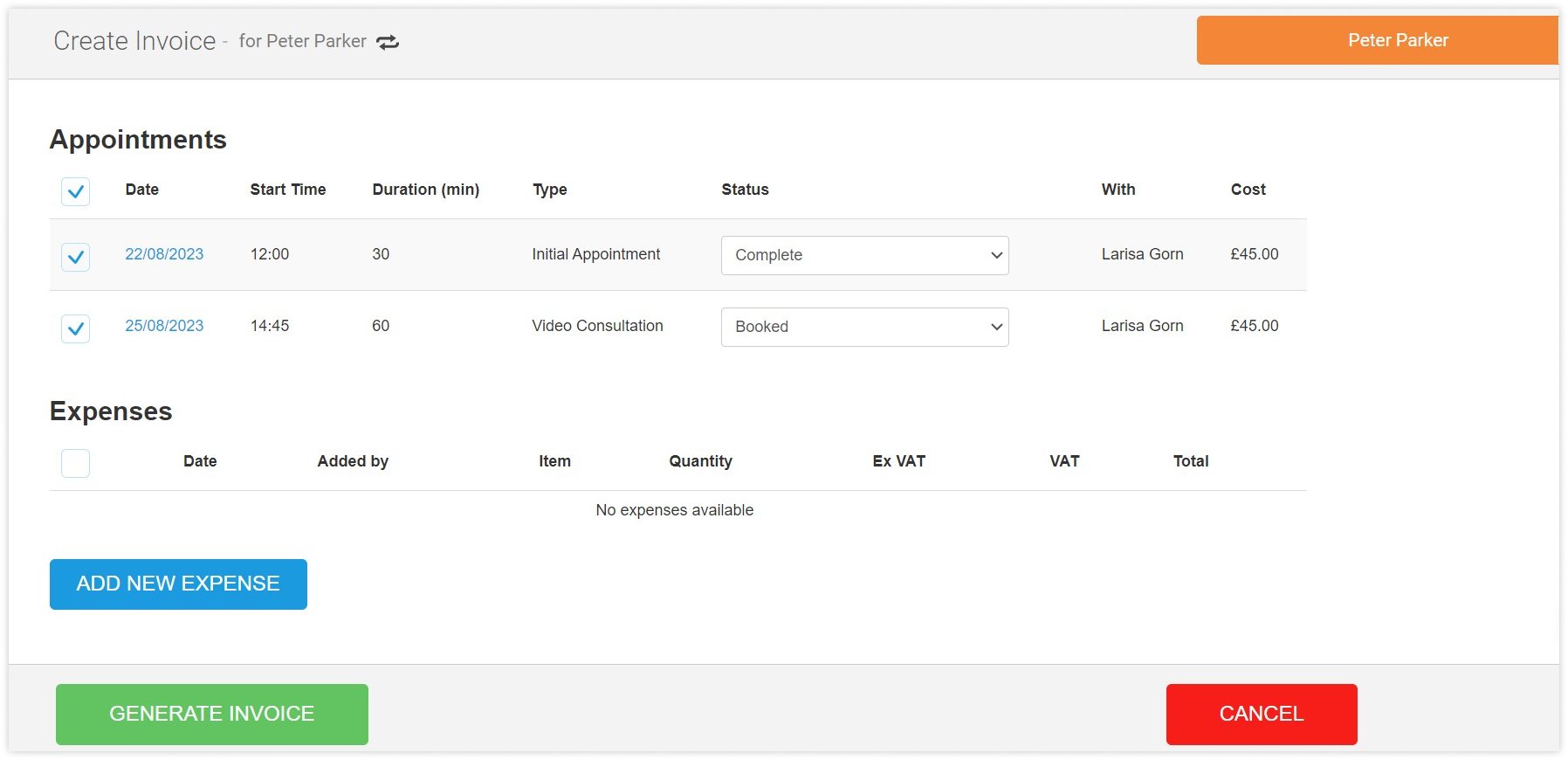This screenshot has width=1568, height=760.
Task: Toggle the select-all appointments checkbox
Action: (x=76, y=191)
